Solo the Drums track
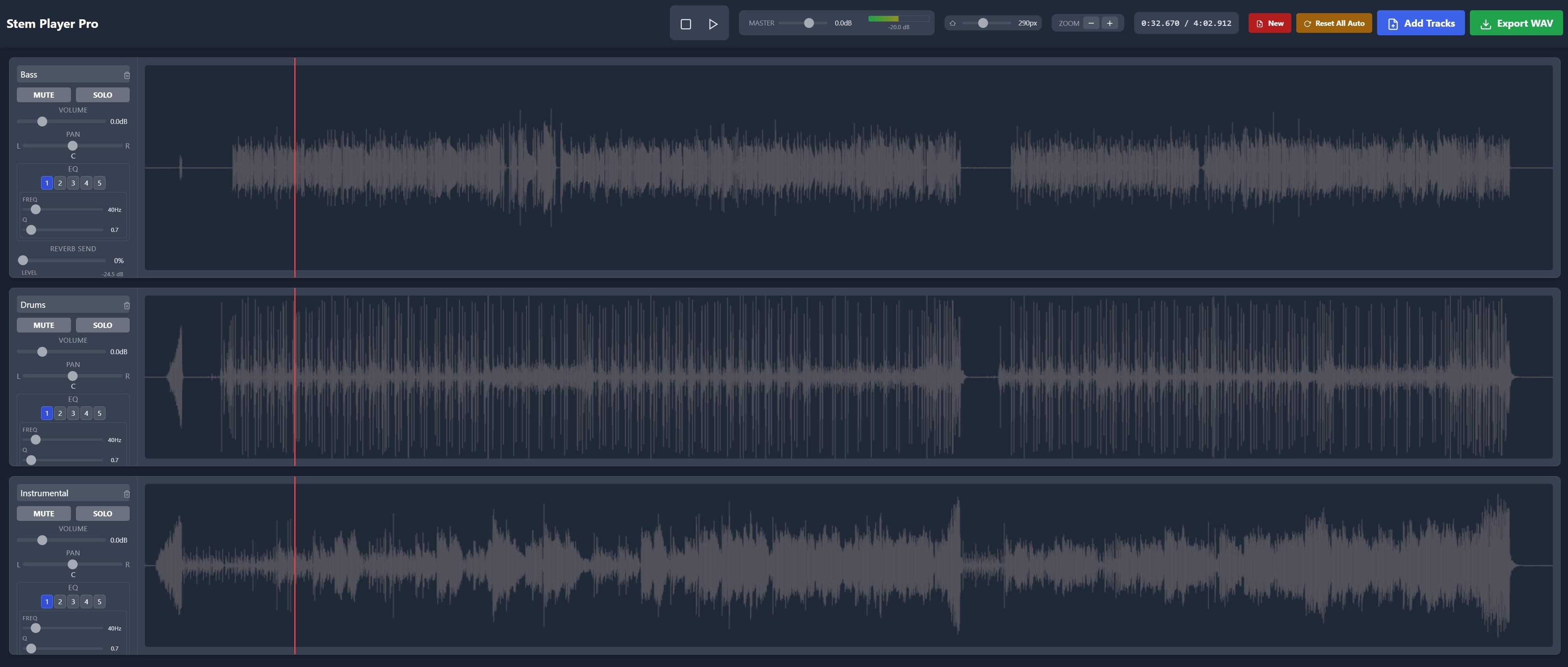This screenshot has width=1568, height=667. 102,325
